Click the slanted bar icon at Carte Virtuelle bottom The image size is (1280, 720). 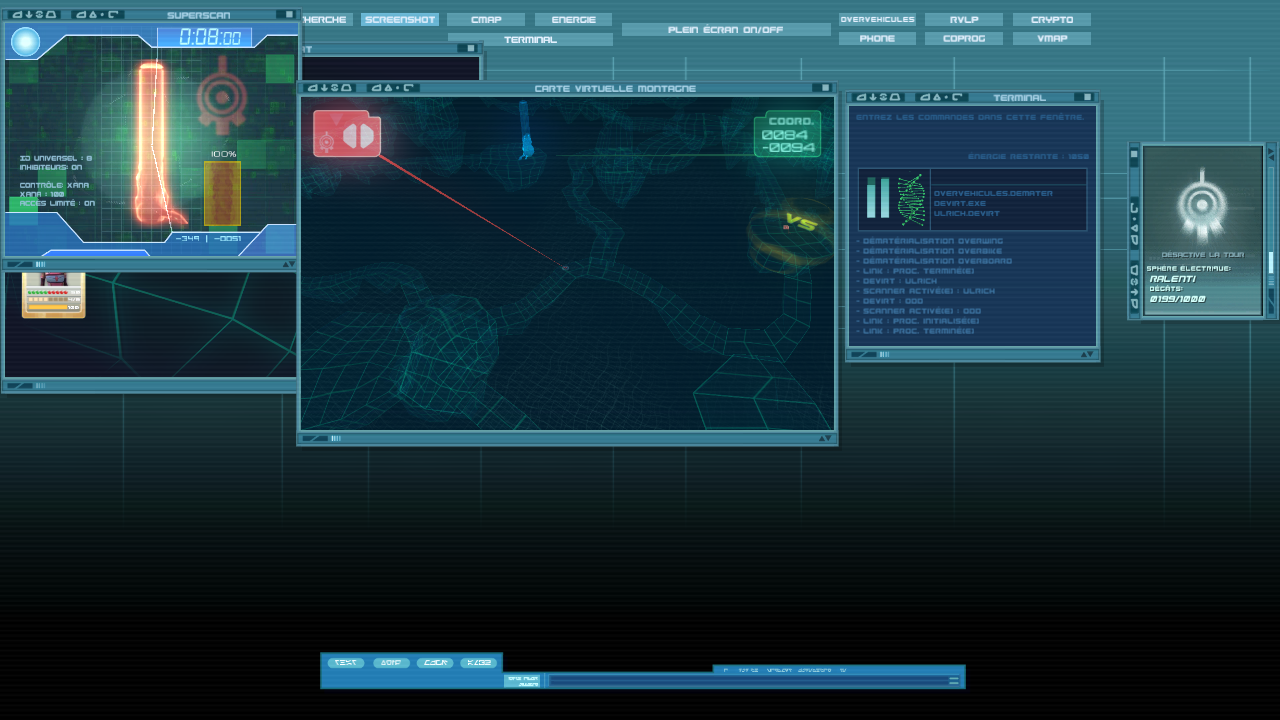coord(314,438)
